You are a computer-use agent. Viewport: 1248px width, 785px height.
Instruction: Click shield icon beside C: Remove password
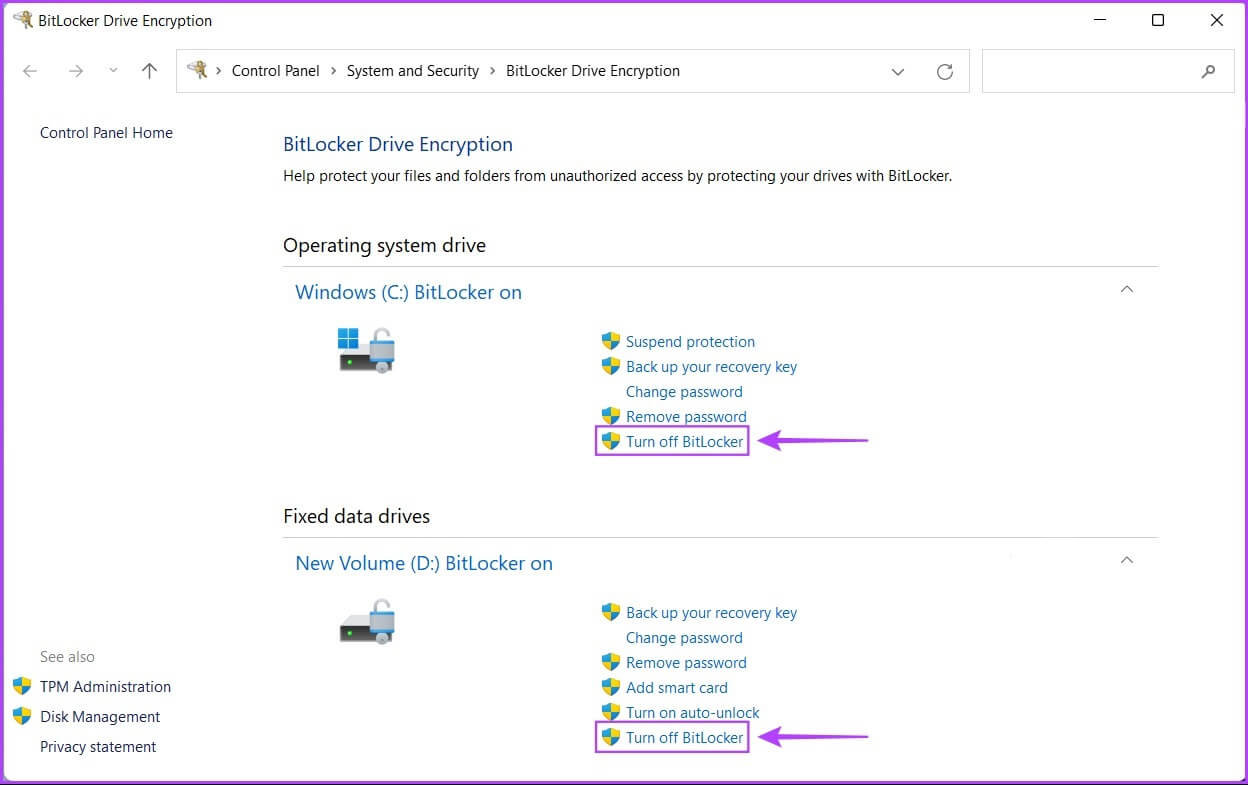coord(611,416)
